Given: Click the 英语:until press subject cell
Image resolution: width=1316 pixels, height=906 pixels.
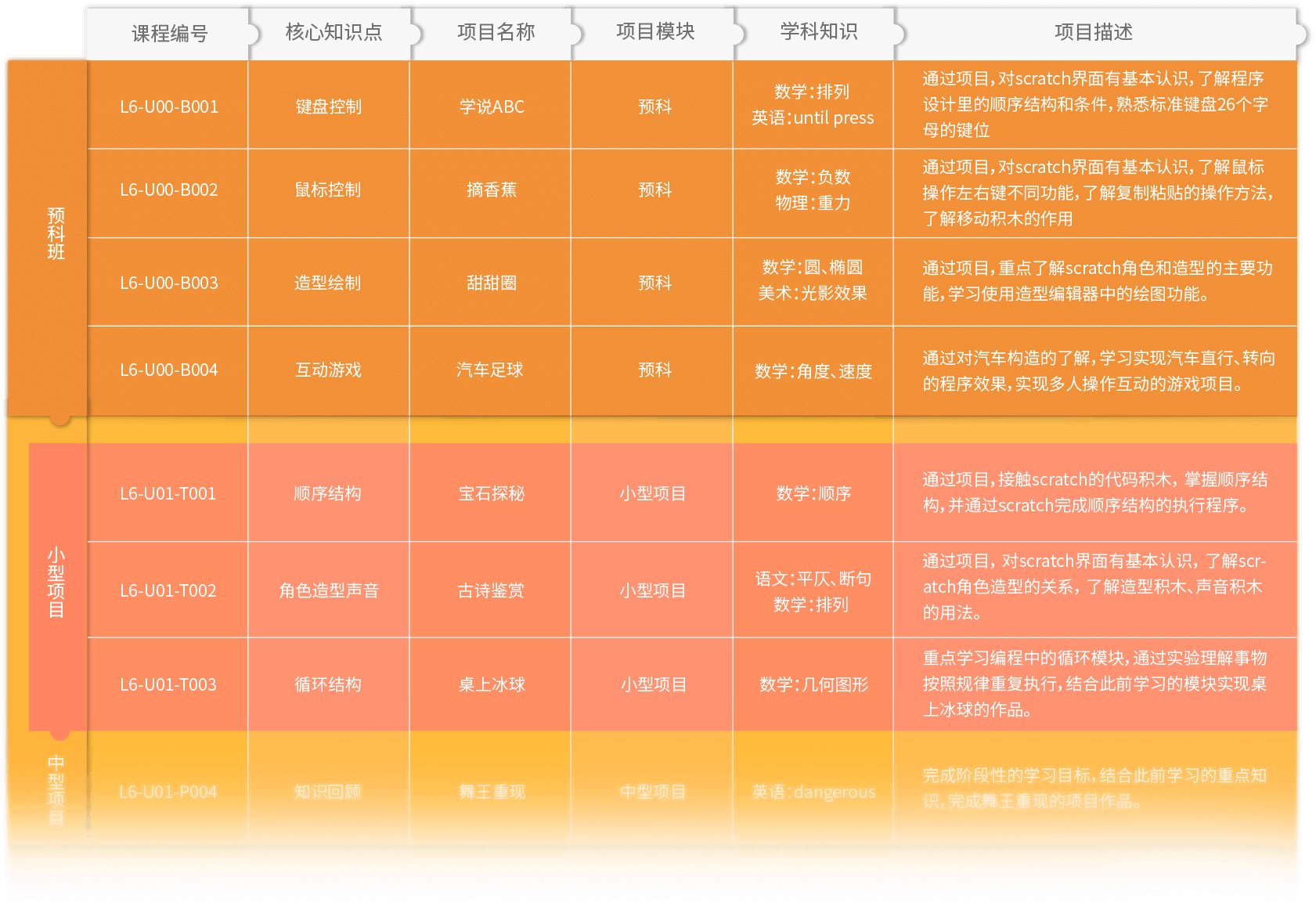Looking at the screenshot, I should tap(813, 118).
